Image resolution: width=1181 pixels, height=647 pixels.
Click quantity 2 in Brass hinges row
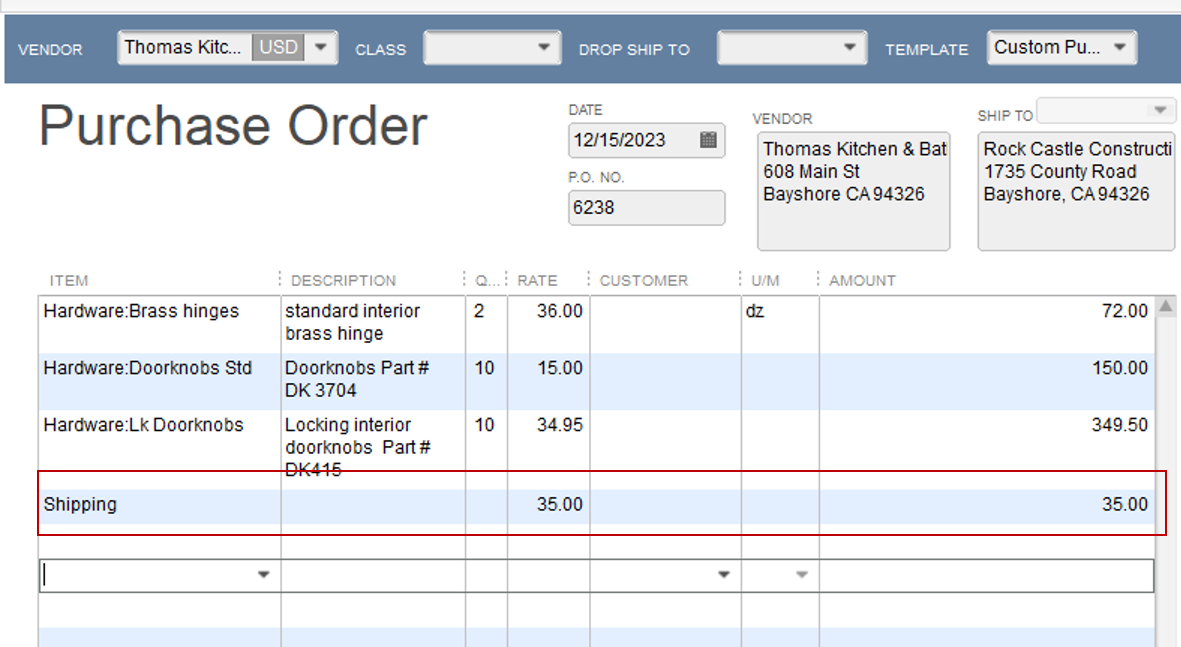[x=479, y=311]
